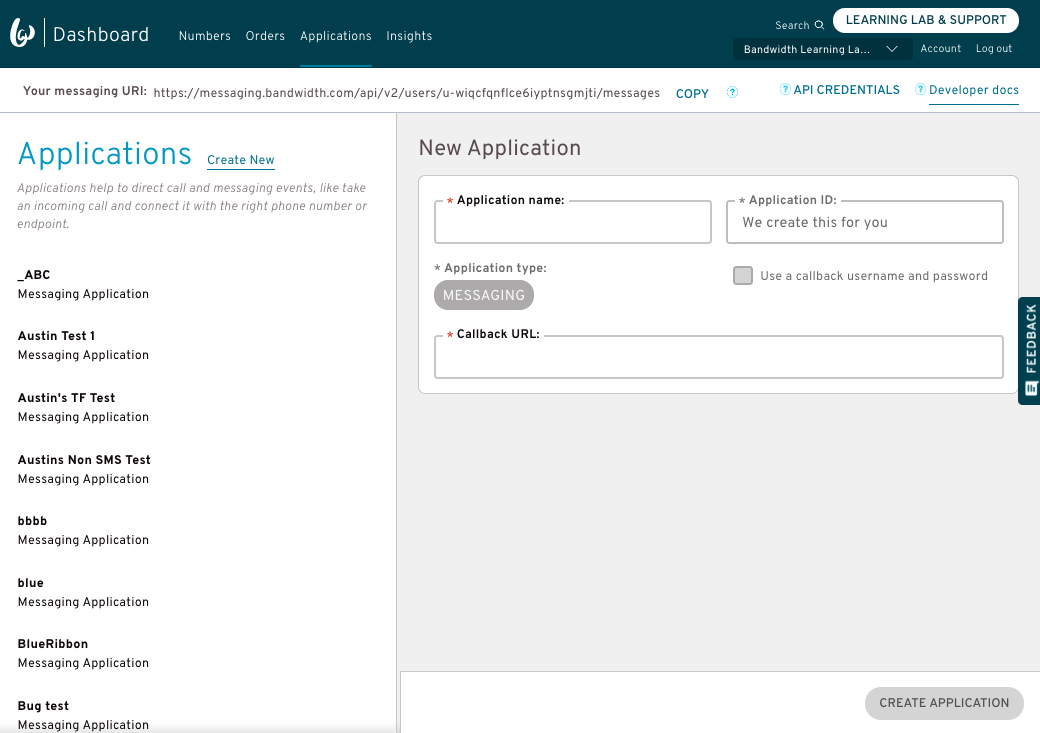The image size is (1040, 733).
Task: Select the Austins Non SMS Test application
Action: point(84,469)
